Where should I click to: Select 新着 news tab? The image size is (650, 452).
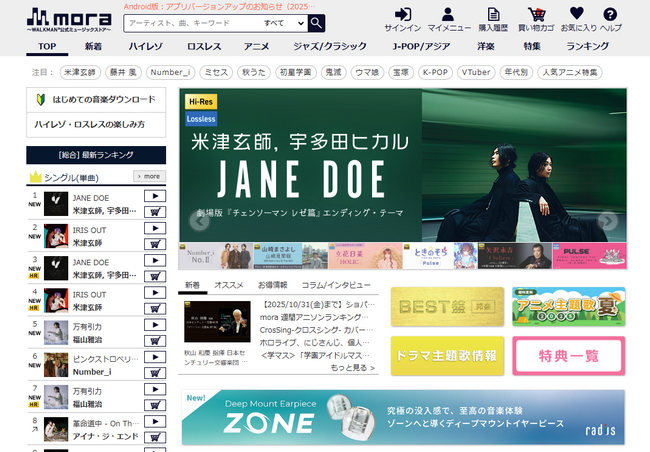tap(192, 285)
